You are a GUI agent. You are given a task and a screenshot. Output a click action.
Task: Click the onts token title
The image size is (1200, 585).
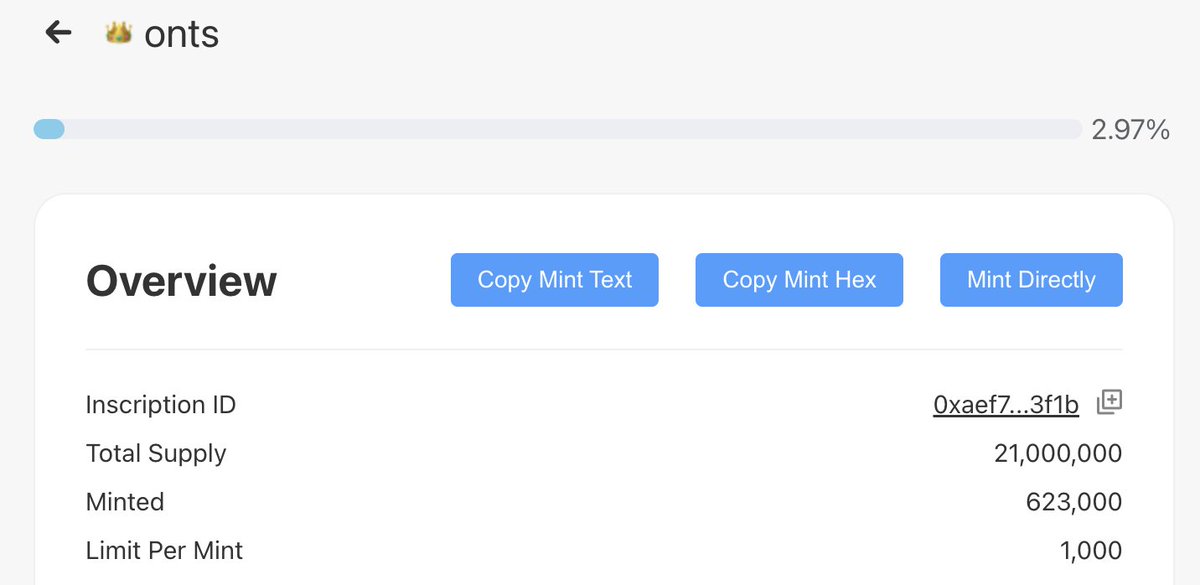tap(182, 35)
